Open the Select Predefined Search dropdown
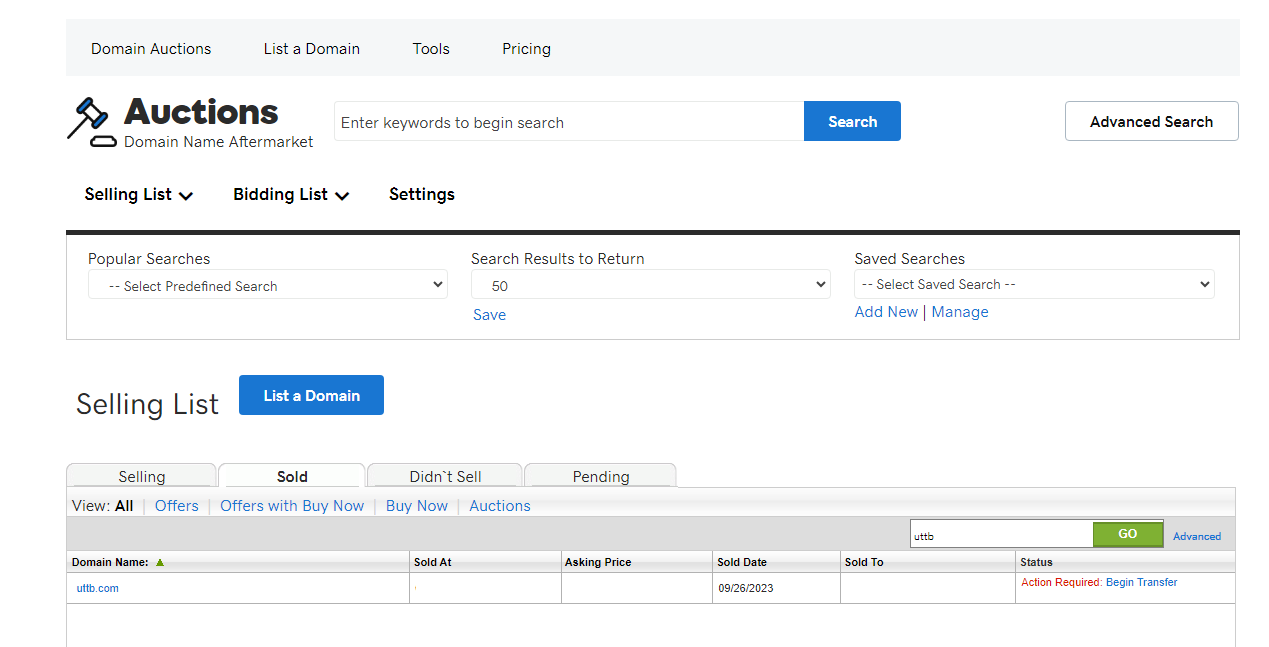 click(x=268, y=285)
